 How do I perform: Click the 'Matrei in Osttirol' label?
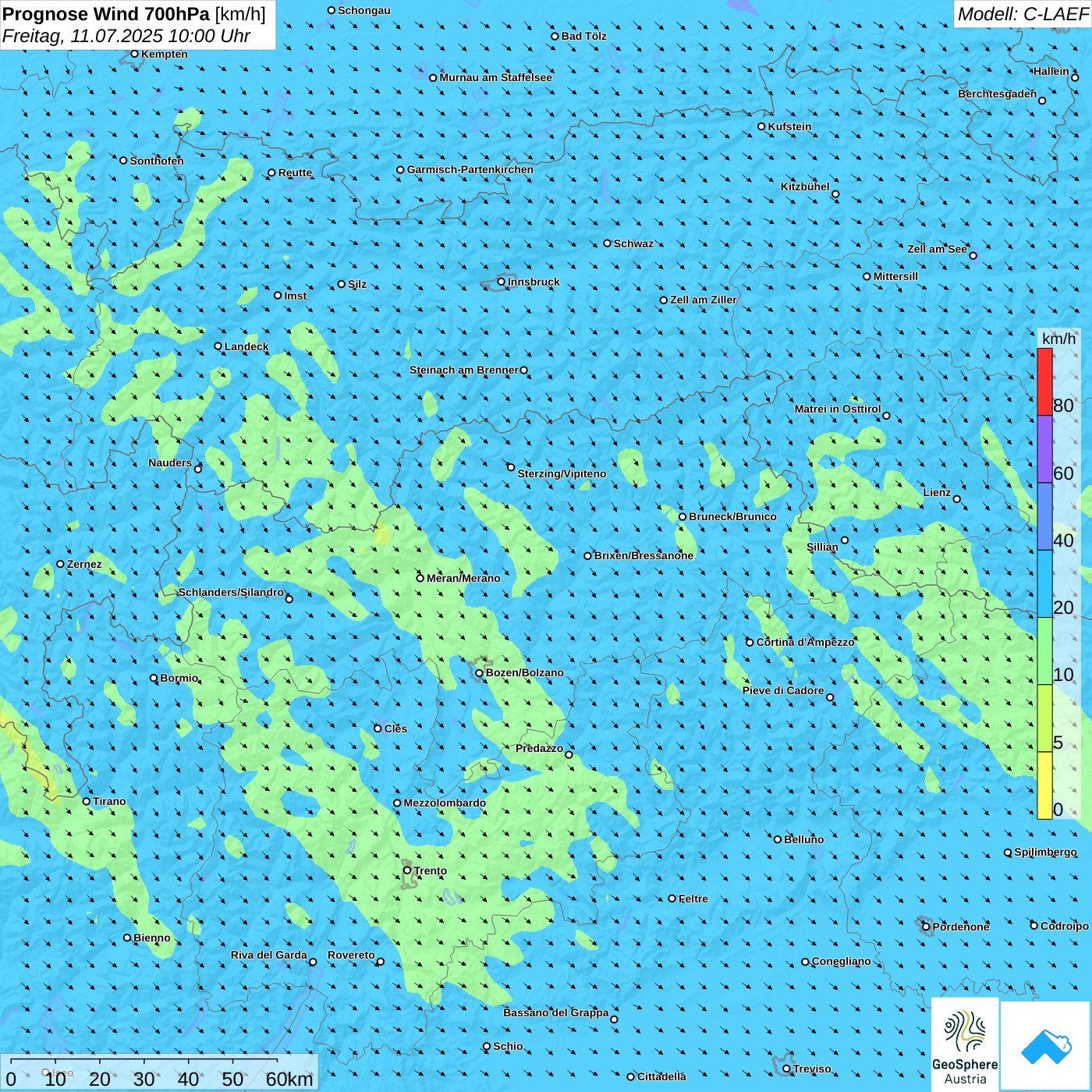(838, 409)
